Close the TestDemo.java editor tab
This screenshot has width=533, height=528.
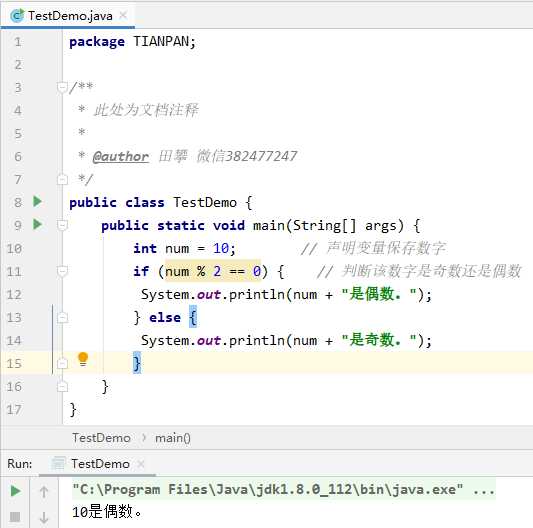tap(123, 15)
